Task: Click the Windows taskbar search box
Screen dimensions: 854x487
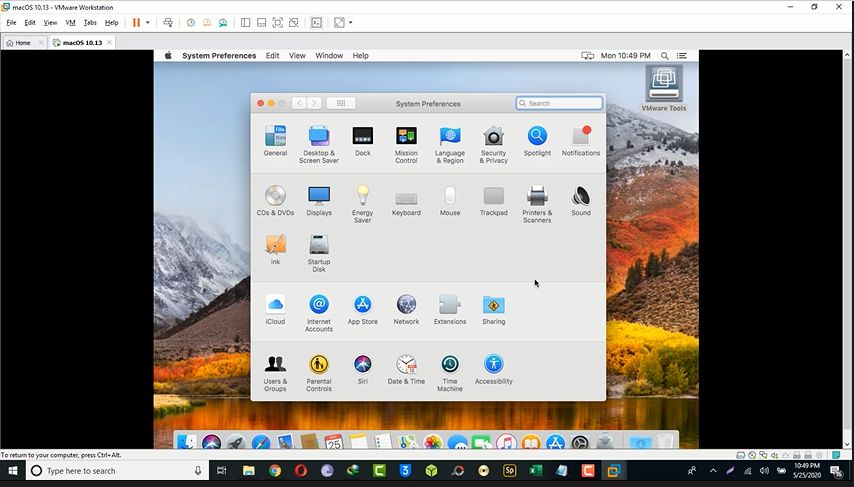Action: [x=118, y=471]
